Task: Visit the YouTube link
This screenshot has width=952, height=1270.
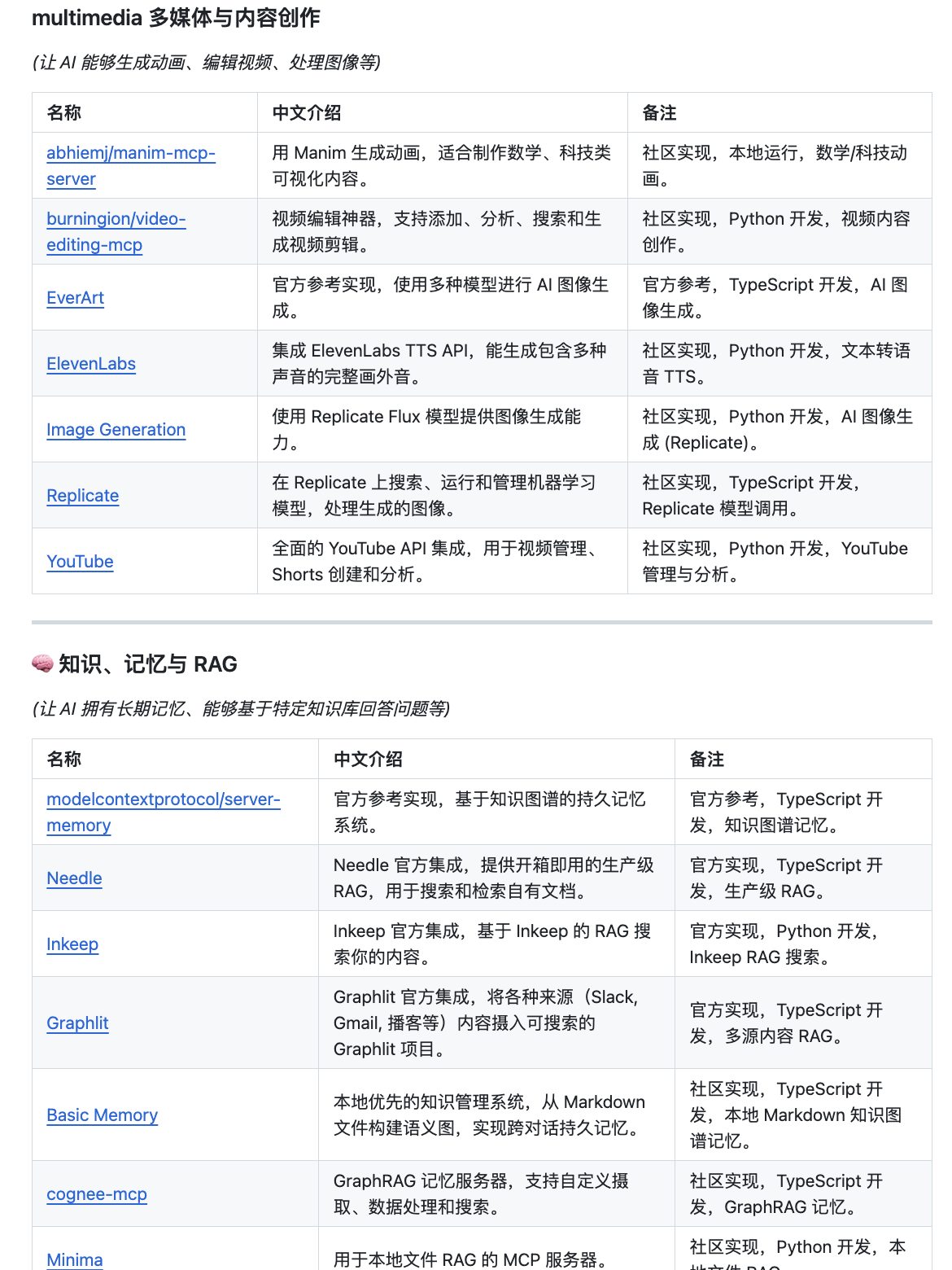Action: [x=80, y=562]
